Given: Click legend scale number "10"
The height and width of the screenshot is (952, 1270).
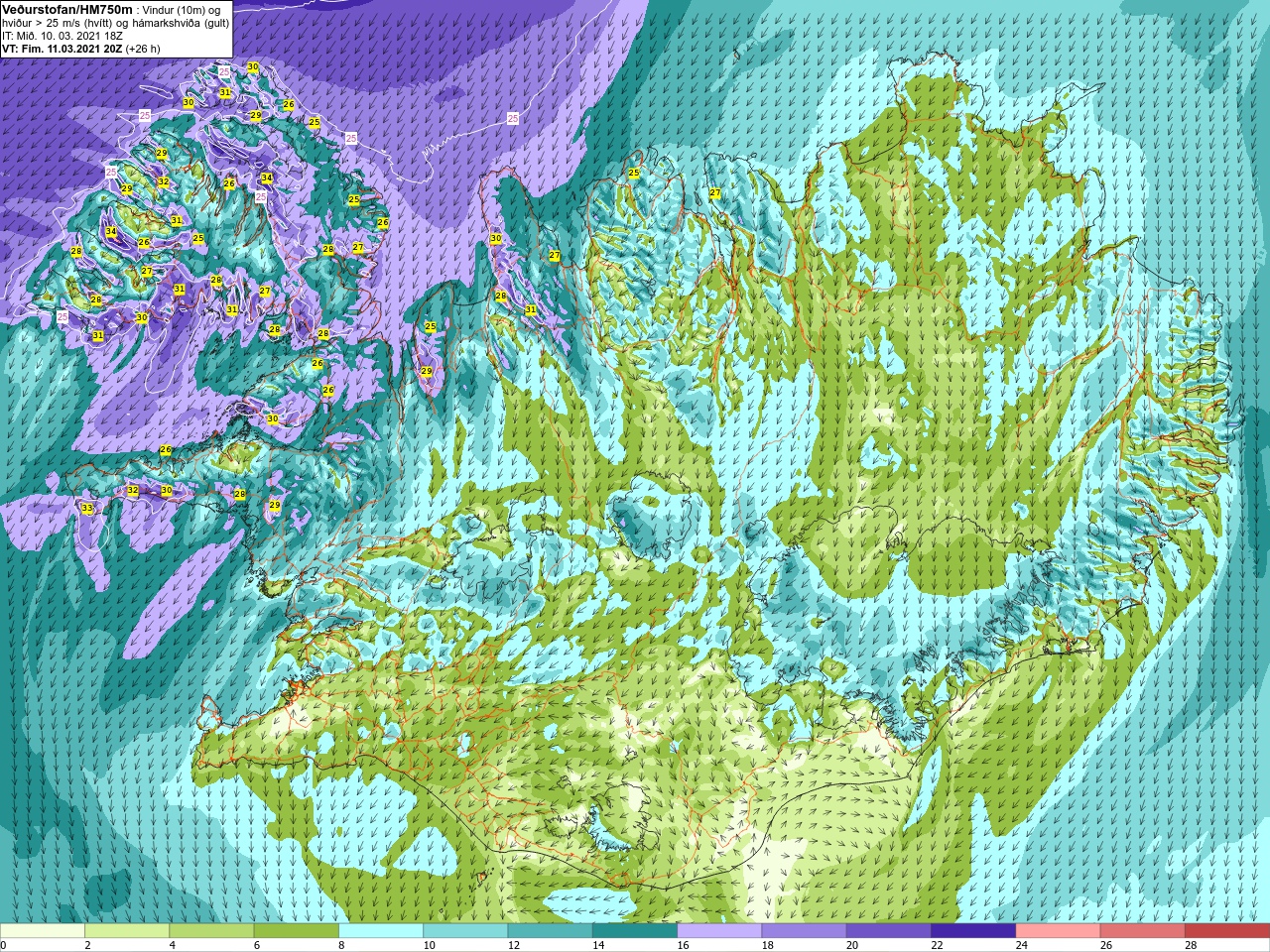Looking at the screenshot, I should tap(429, 946).
